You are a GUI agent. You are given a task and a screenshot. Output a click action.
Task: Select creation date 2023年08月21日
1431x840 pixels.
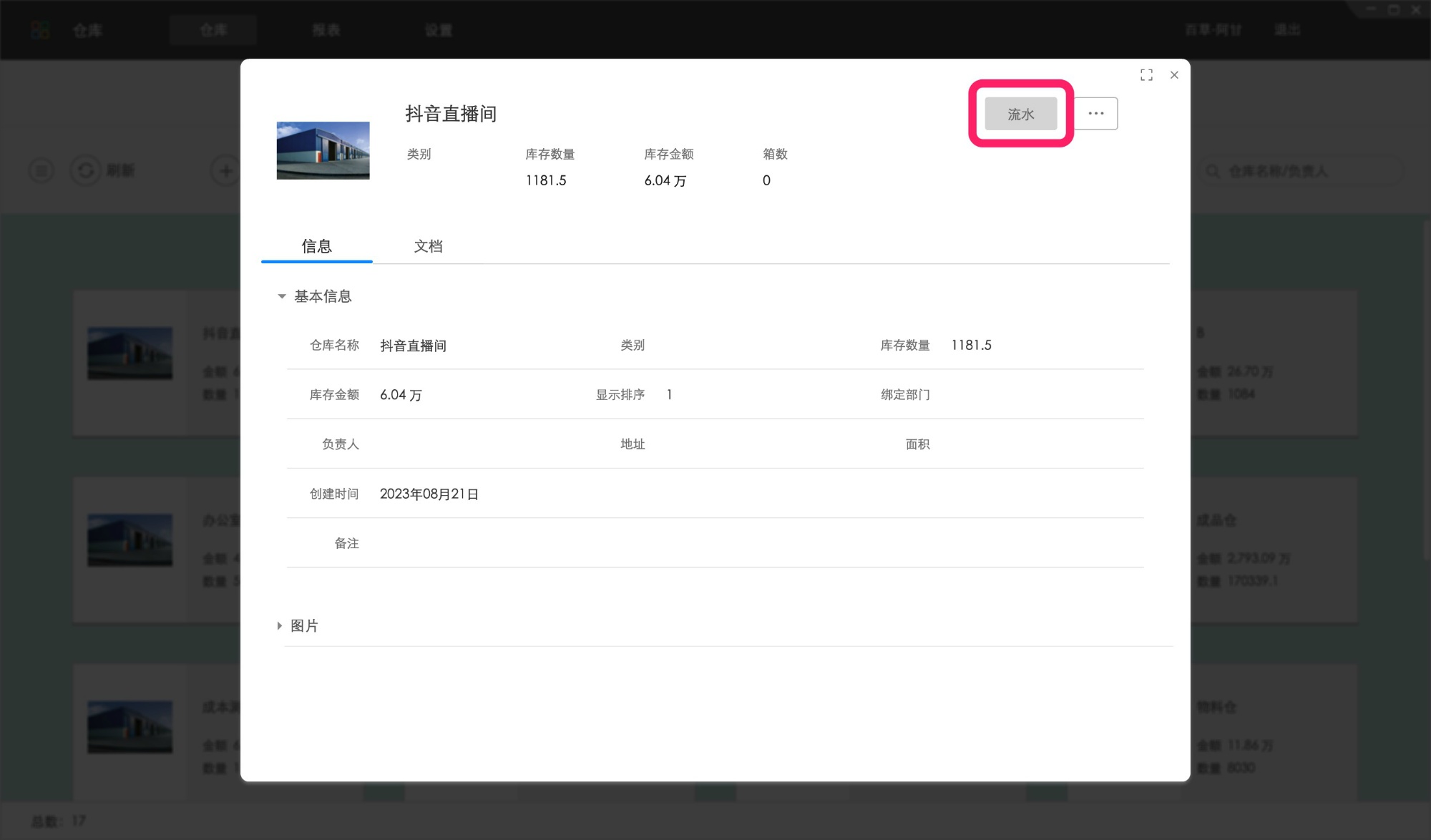(x=429, y=494)
